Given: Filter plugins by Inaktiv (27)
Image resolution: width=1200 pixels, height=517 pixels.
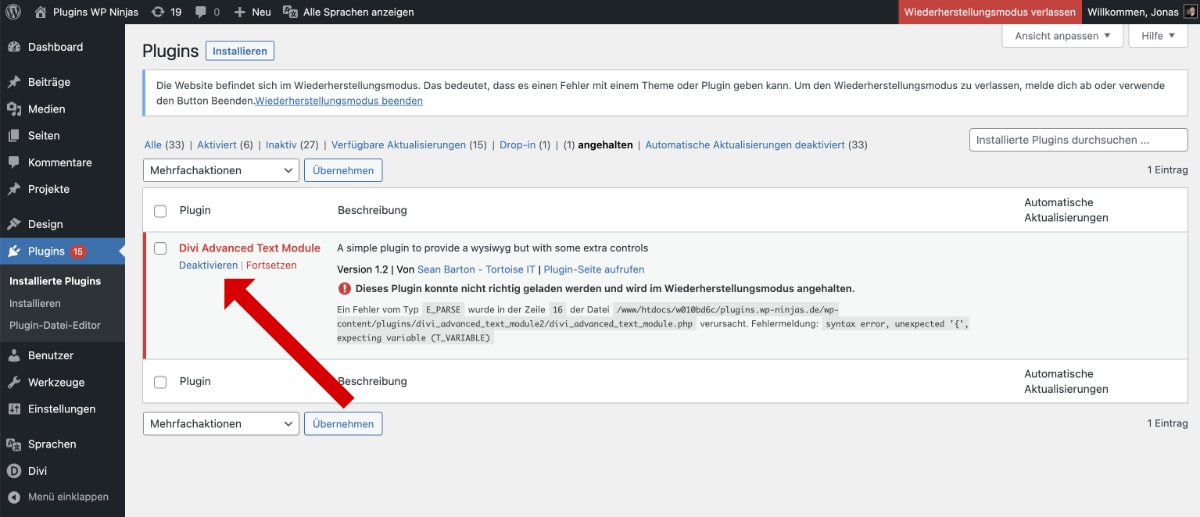Looking at the screenshot, I should pyautogui.click(x=291, y=145).
